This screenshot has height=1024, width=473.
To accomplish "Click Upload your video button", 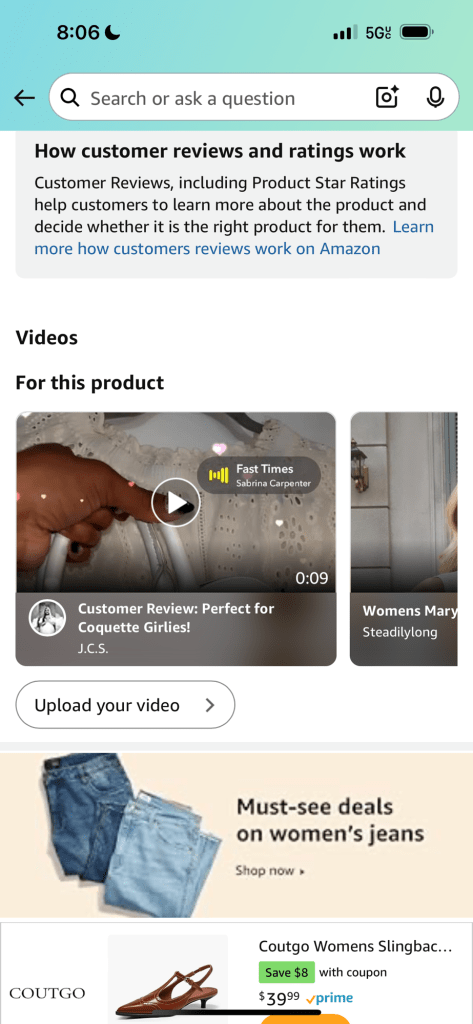I will [x=125, y=705].
